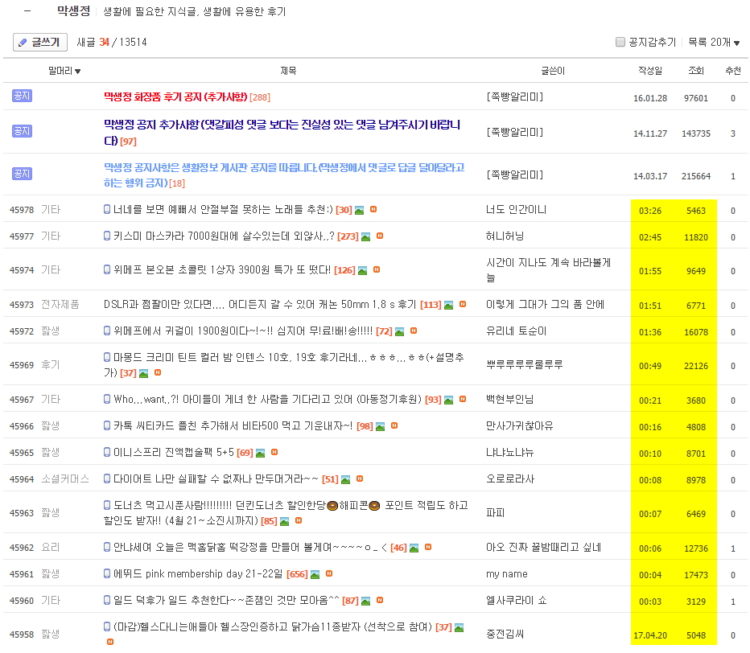Click the orange new icon of post 45977
This screenshot has height=653, width=750.
[380, 235]
